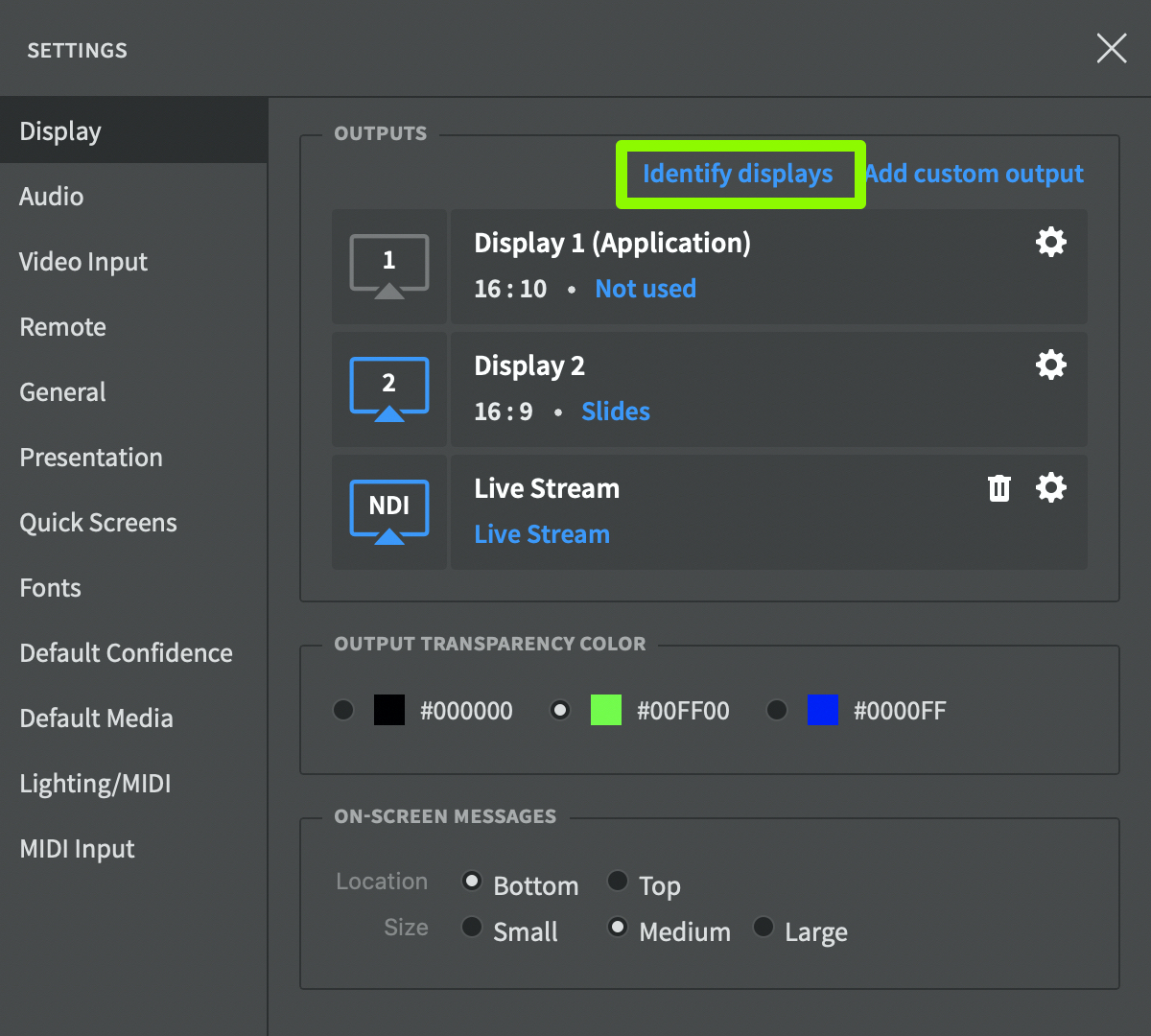This screenshot has width=1151, height=1036.
Task: Select black #000000 transparency color radio
Action: pyautogui.click(x=343, y=710)
